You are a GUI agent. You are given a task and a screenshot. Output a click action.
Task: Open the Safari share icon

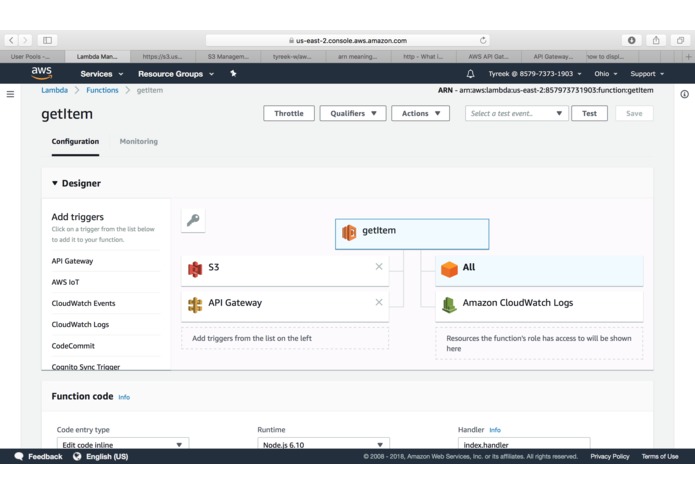656,40
